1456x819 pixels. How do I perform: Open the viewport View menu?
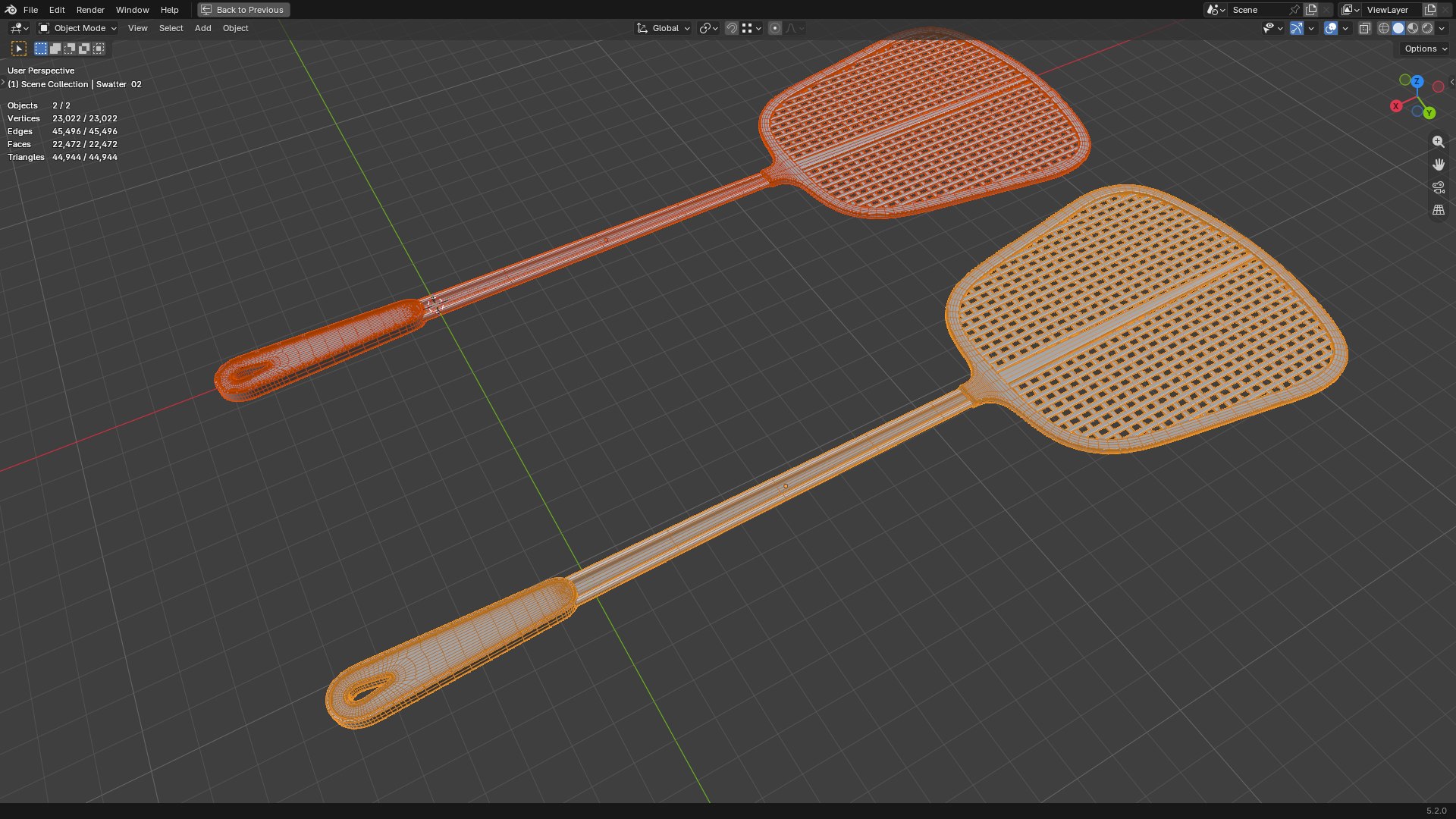pyautogui.click(x=137, y=28)
